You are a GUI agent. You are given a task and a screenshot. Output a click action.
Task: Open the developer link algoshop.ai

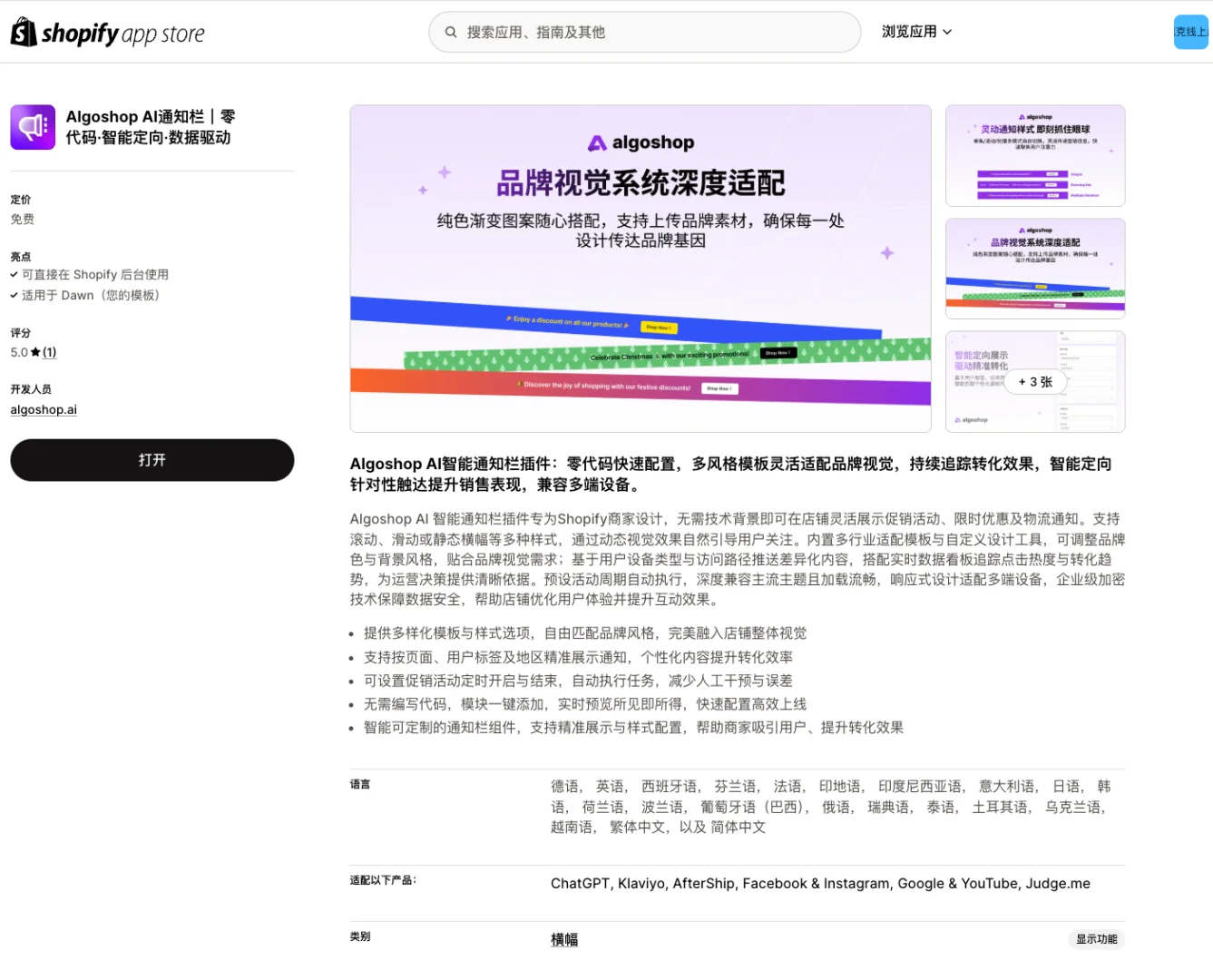click(x=43, y=409)
